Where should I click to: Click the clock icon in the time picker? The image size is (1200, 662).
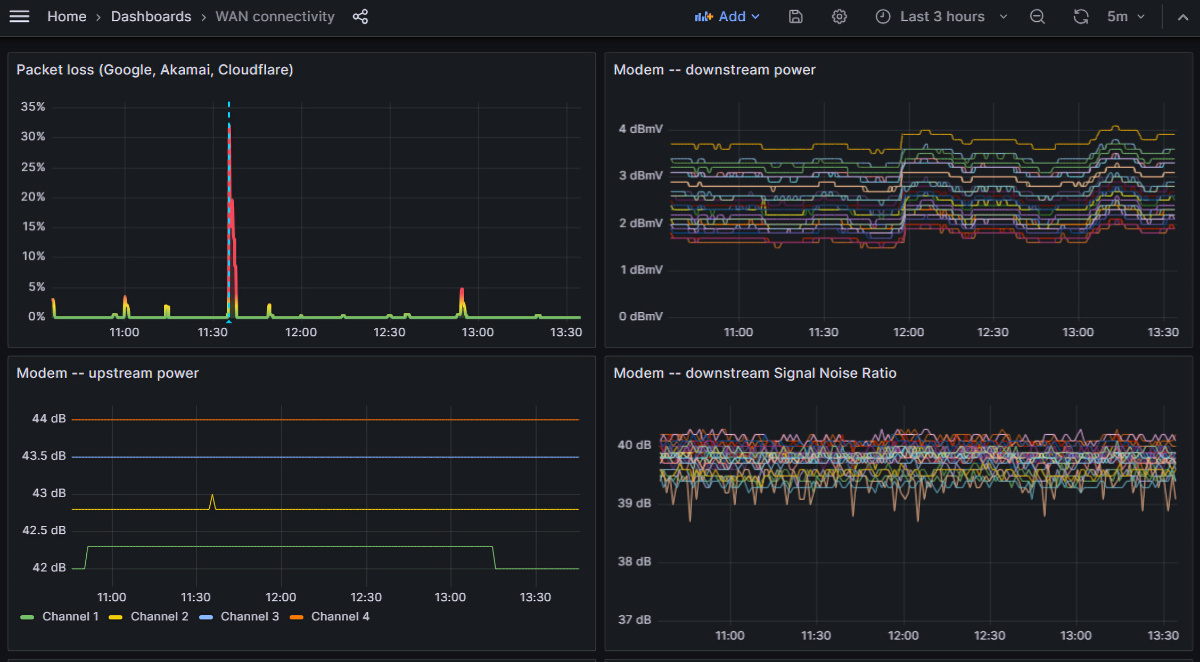pyautogui.click(x=882, y=17)
